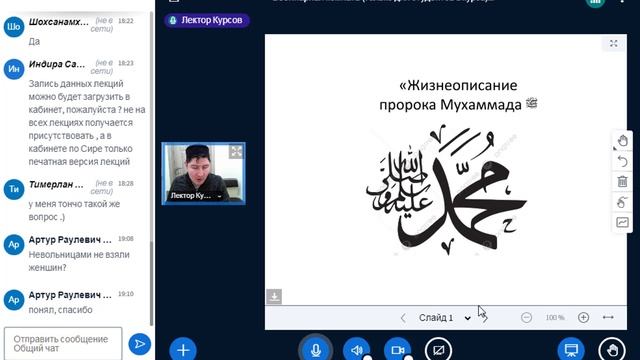Screen dimensions: 640x360
Task: Click the Ар avatar beside Невольницами message
Action: pyautogui.click(x=14, y=244)
